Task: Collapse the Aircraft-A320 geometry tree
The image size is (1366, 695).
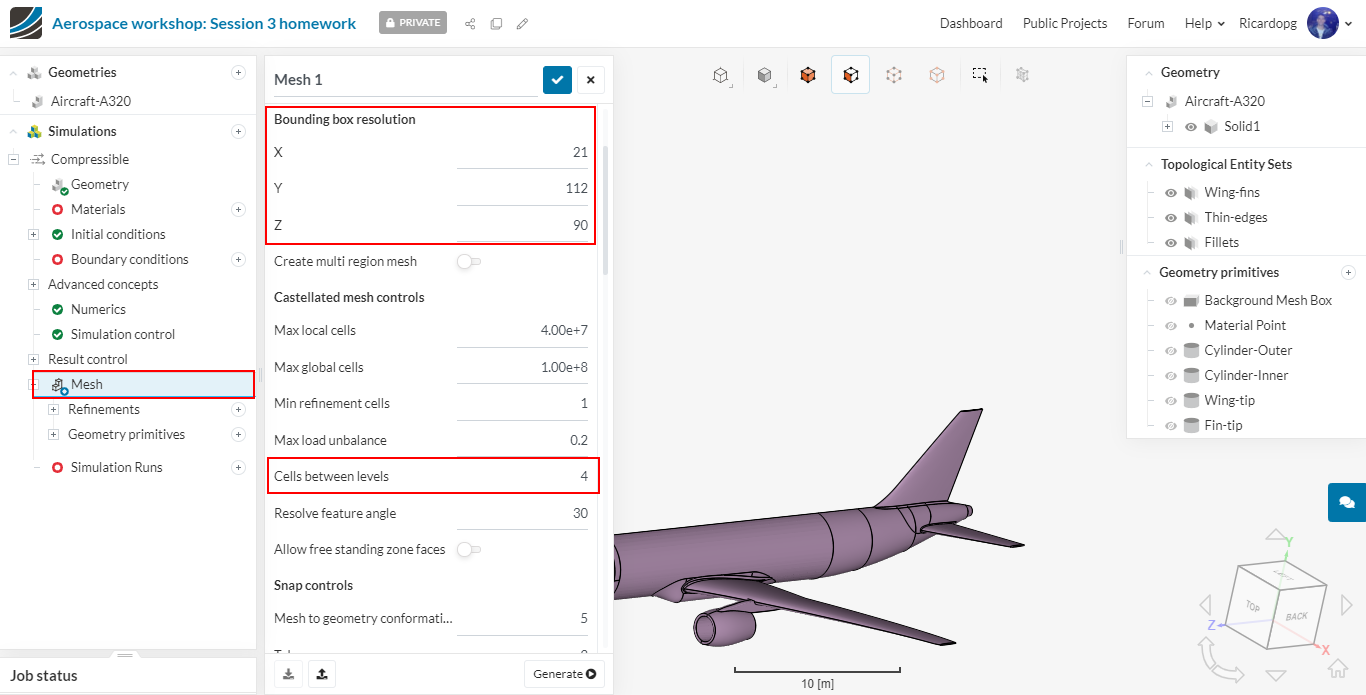Action: [x=1147, y=101]
